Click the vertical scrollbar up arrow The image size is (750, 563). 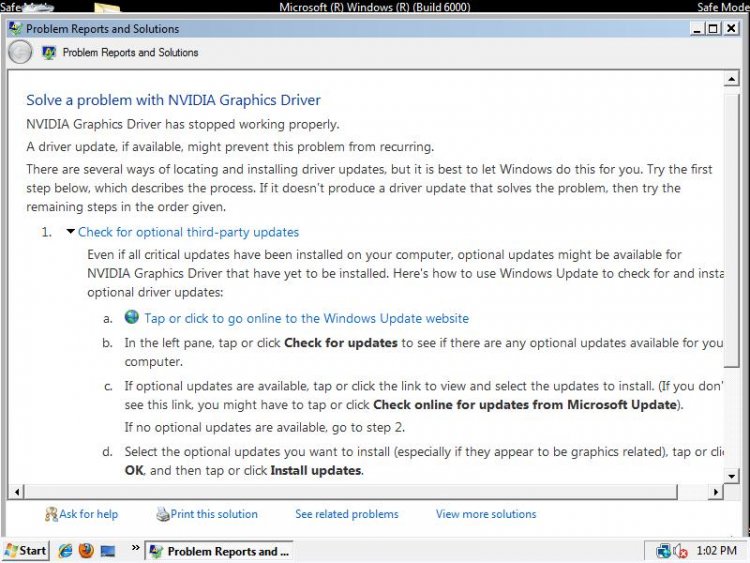[731, 78]
